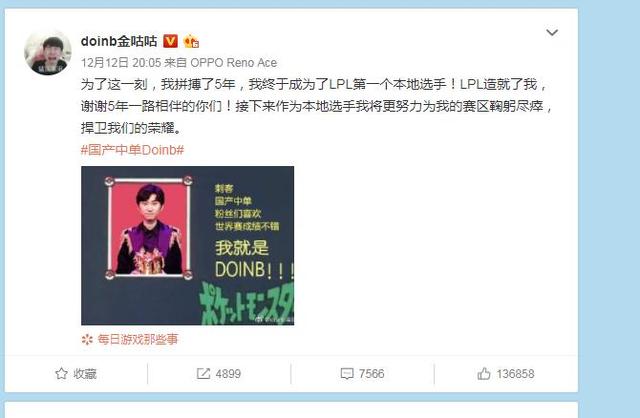Click the member crown badge icon
640x418 pixels.
click(191, 41)
